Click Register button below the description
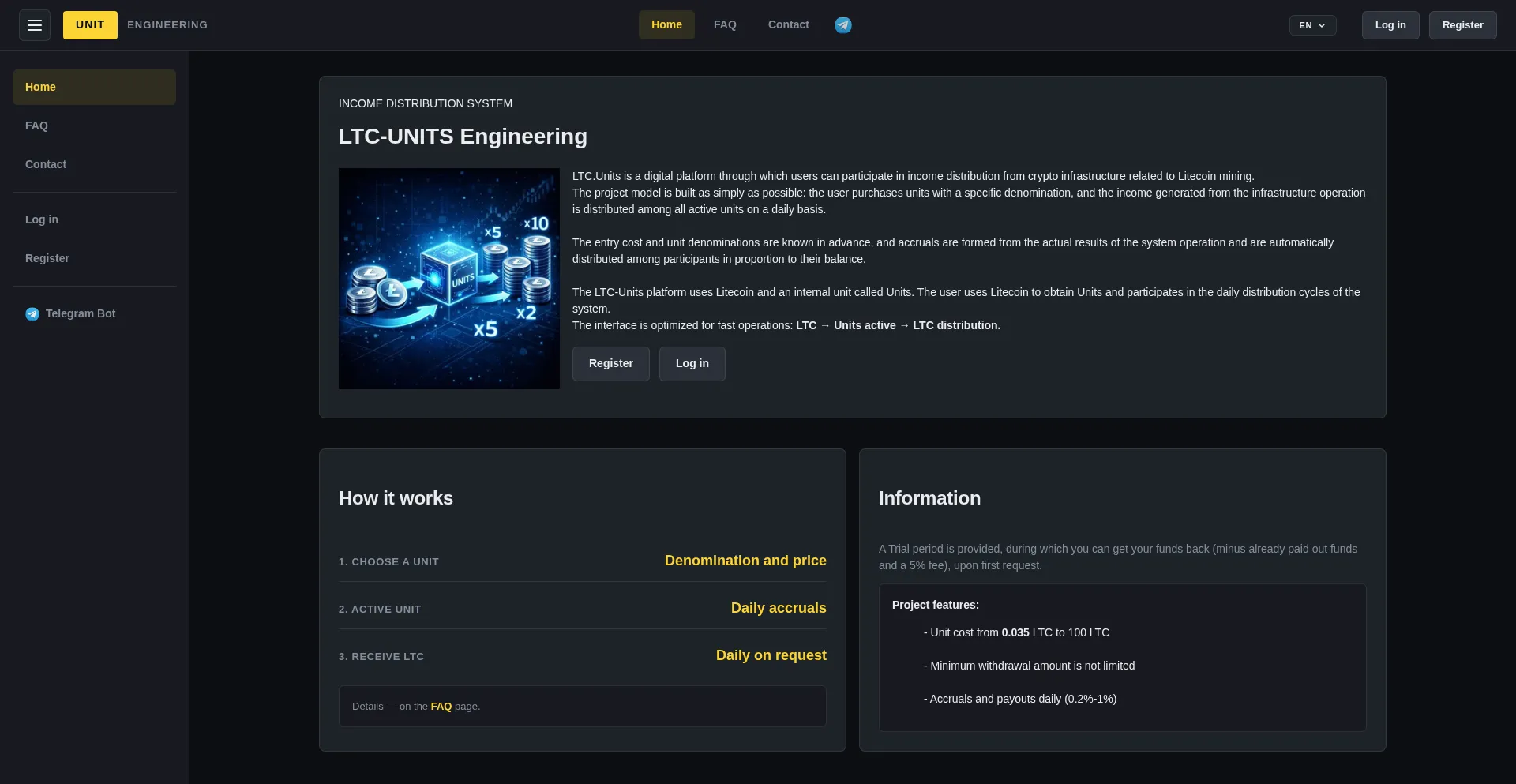This screenshot has width=1516, height=784. click(611, 364)
